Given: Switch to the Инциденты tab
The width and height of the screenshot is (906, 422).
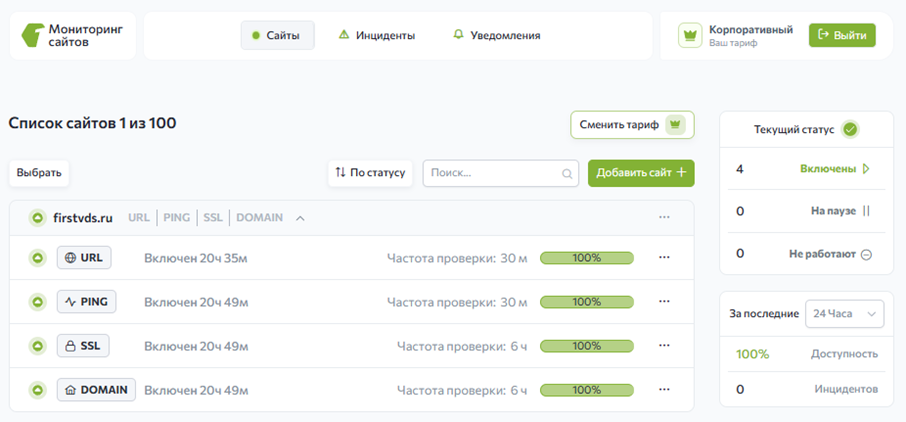Looking at the screenshot, I should pyautogui.click(x=377, y=35).
